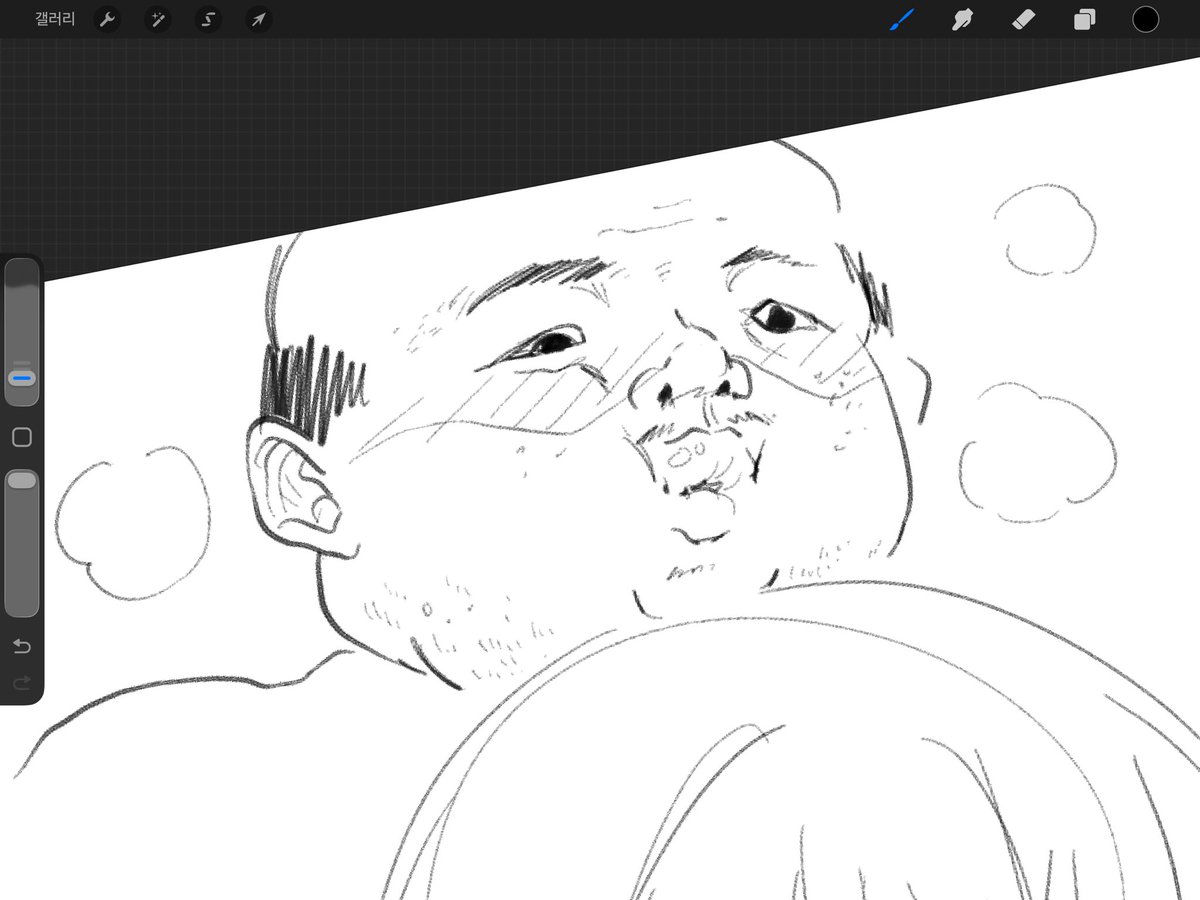Open the 갤러리 gallery
Image resolution: width=1200 pixels, height=900 pixels.
(x=54, y=19)
